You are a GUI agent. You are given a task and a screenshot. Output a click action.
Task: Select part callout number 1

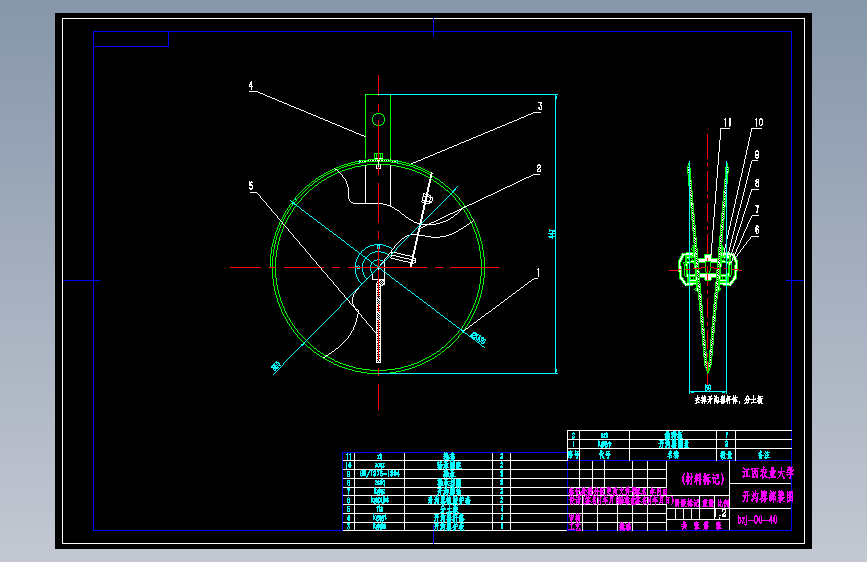(538, 273)
